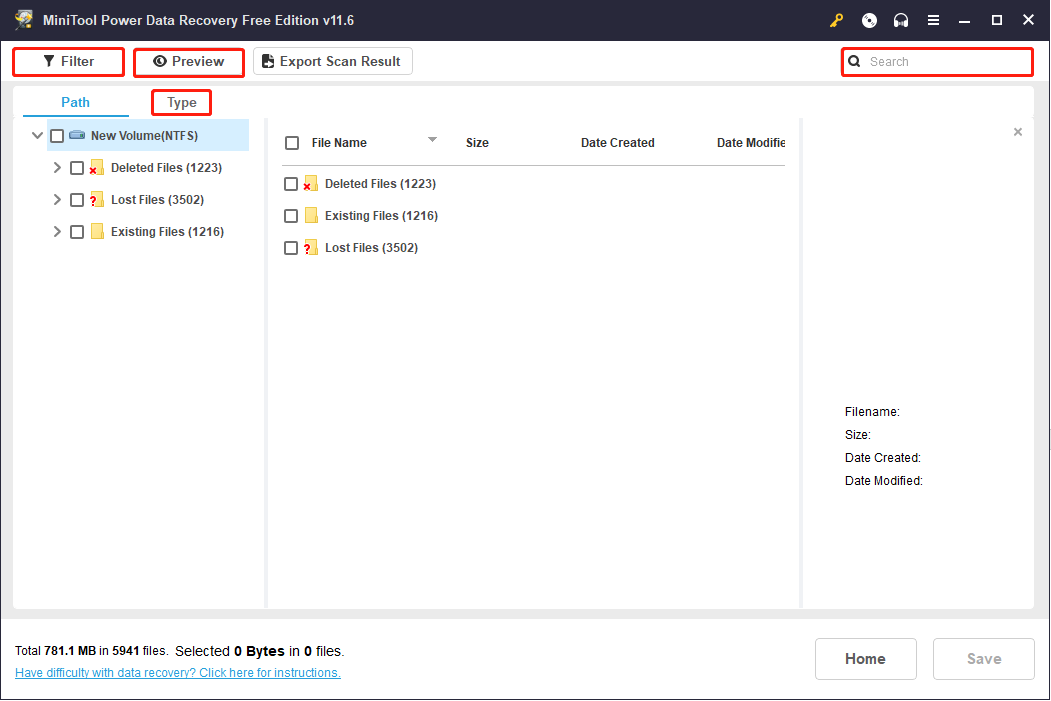Open the Filter options

(68, 62)
